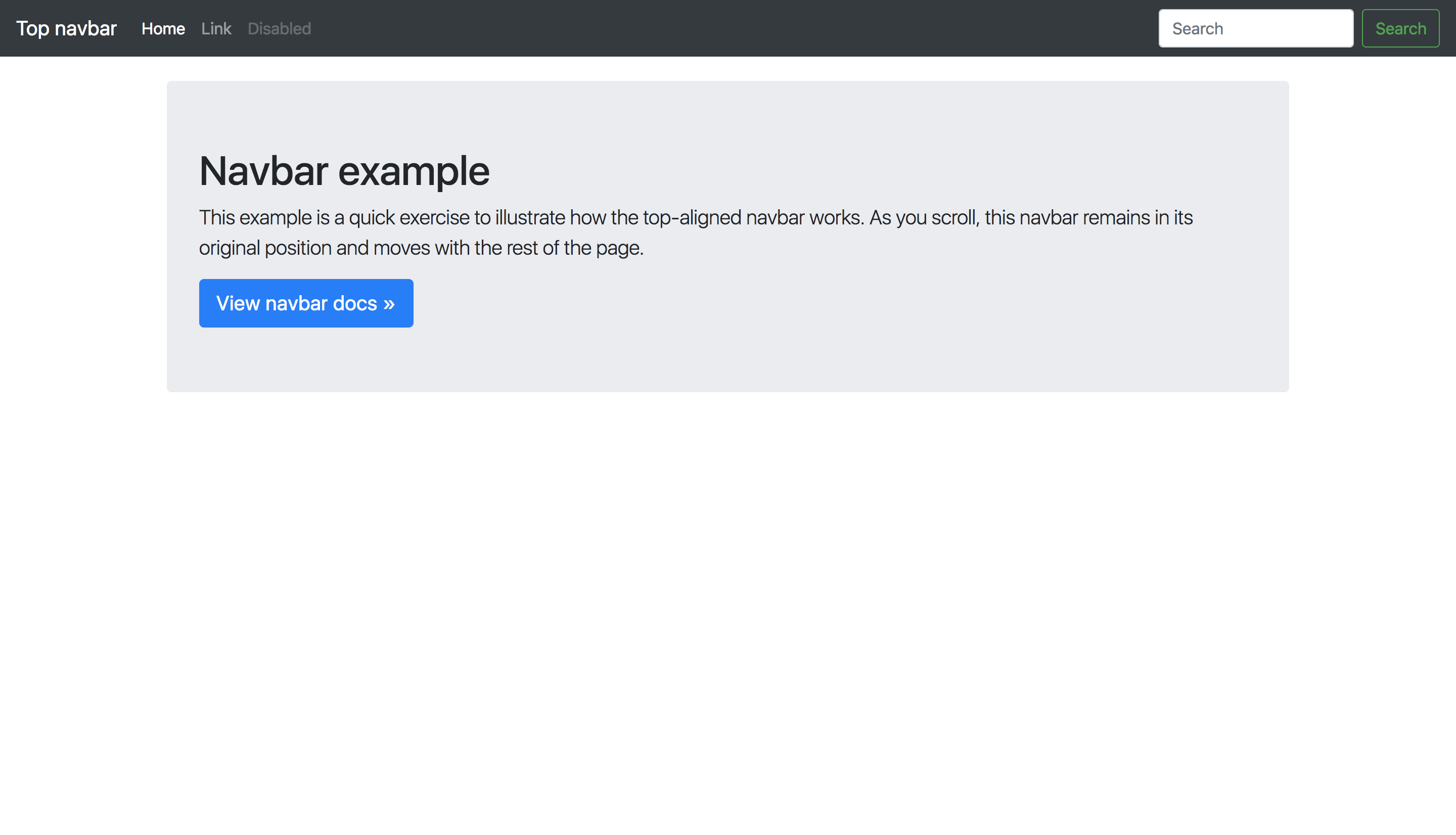Click the words original position in paragraph
Screen dimensions: 1456x835
point(265,248)
